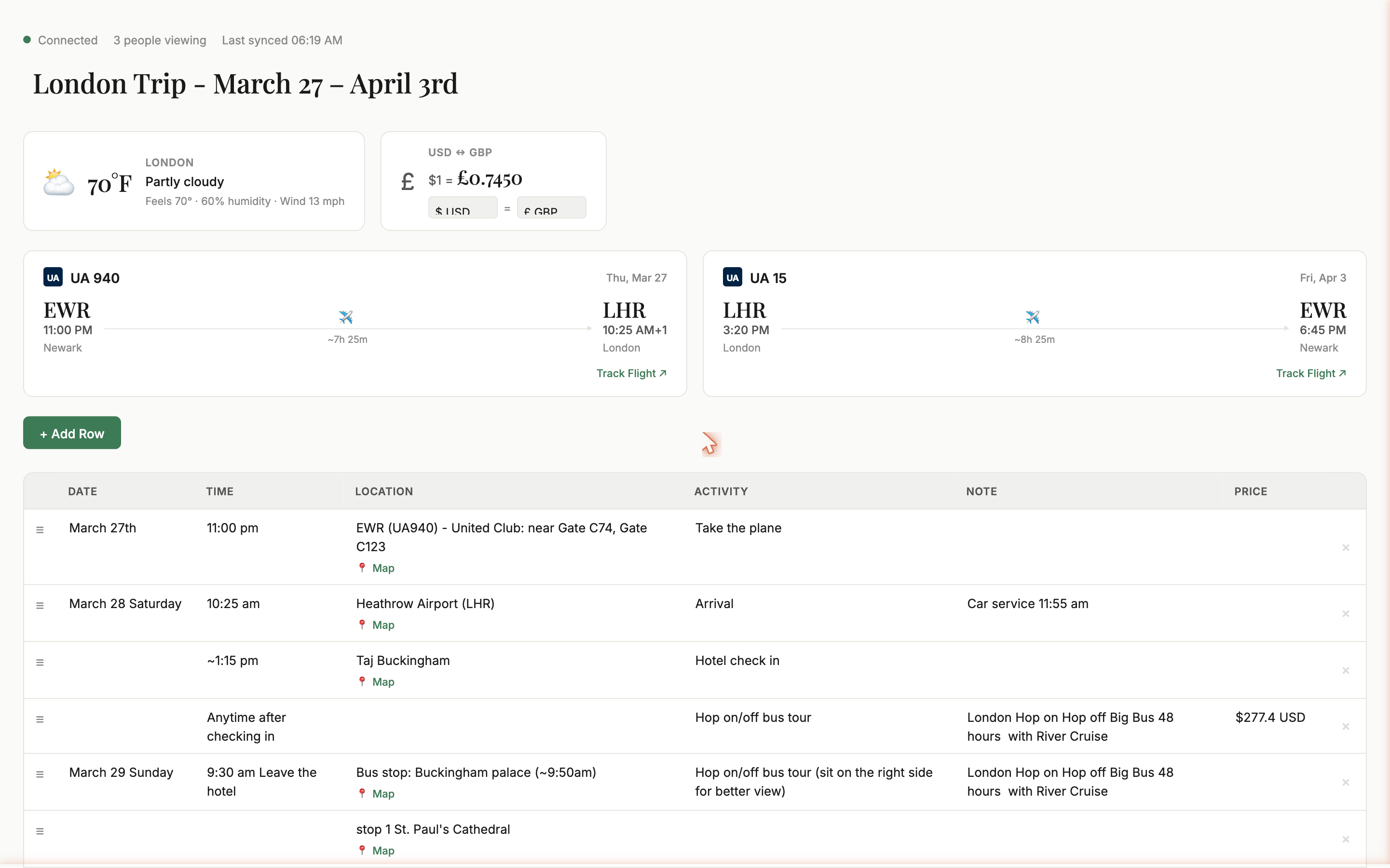Click the UA logo beside UA 940

[x=53, y=277]
